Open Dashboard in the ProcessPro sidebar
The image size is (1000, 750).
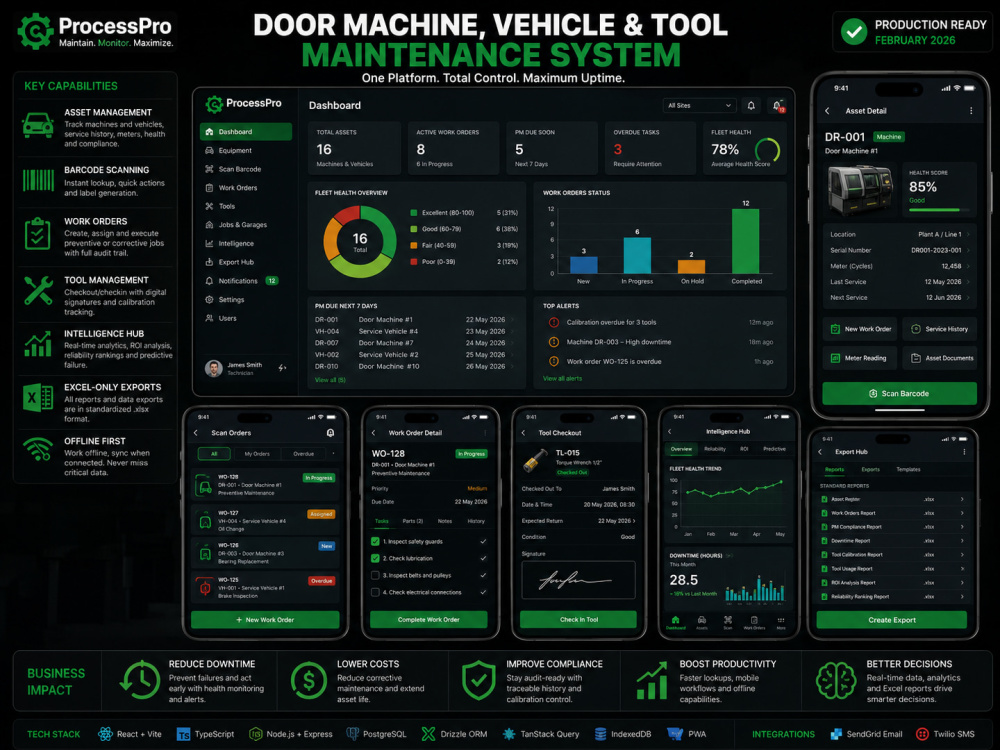click(x=246, y=131)
